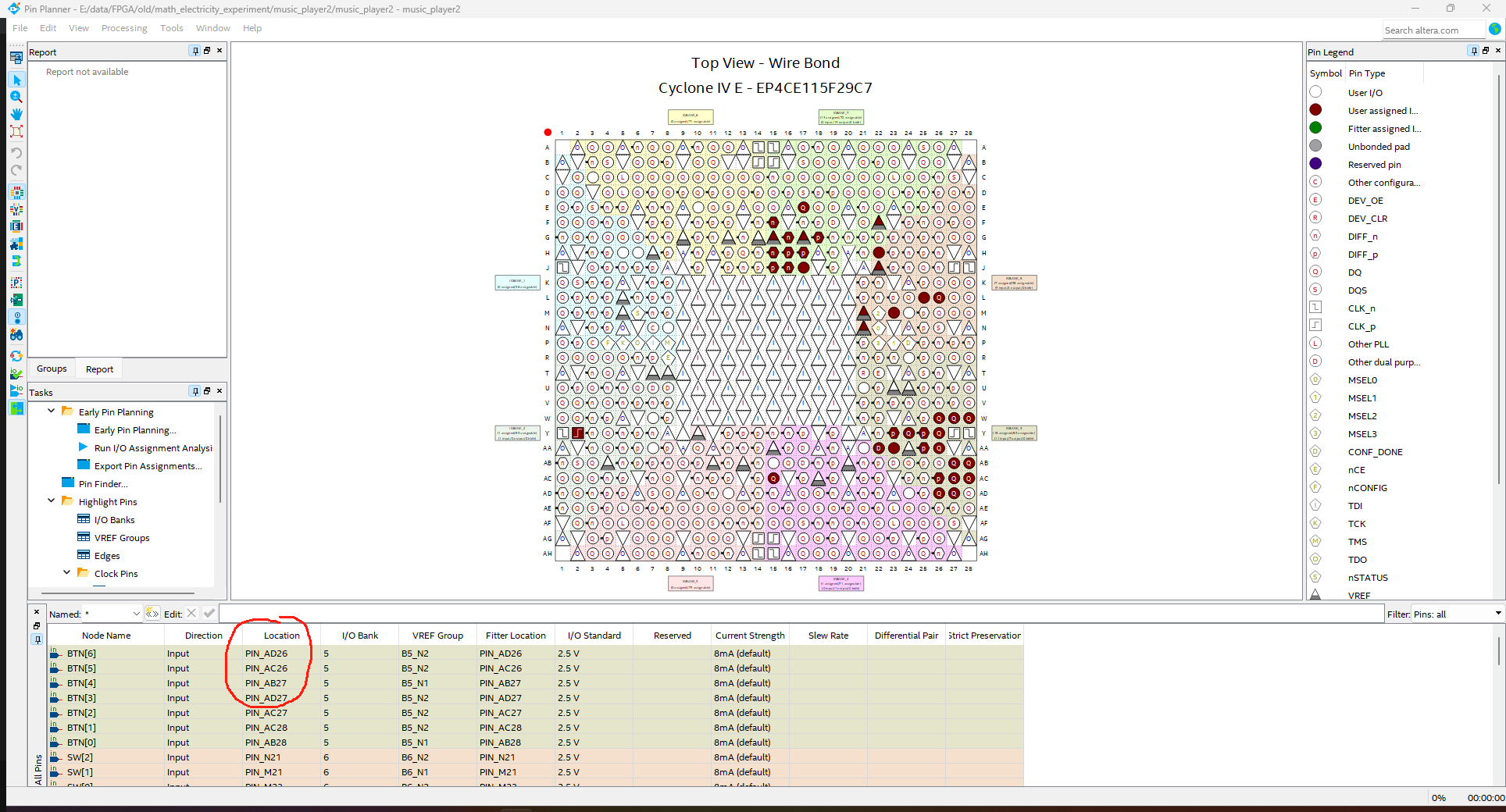Click the fit-in-window icon
Viewport: 1506px width, 812px height.
(x=16, y=131)
